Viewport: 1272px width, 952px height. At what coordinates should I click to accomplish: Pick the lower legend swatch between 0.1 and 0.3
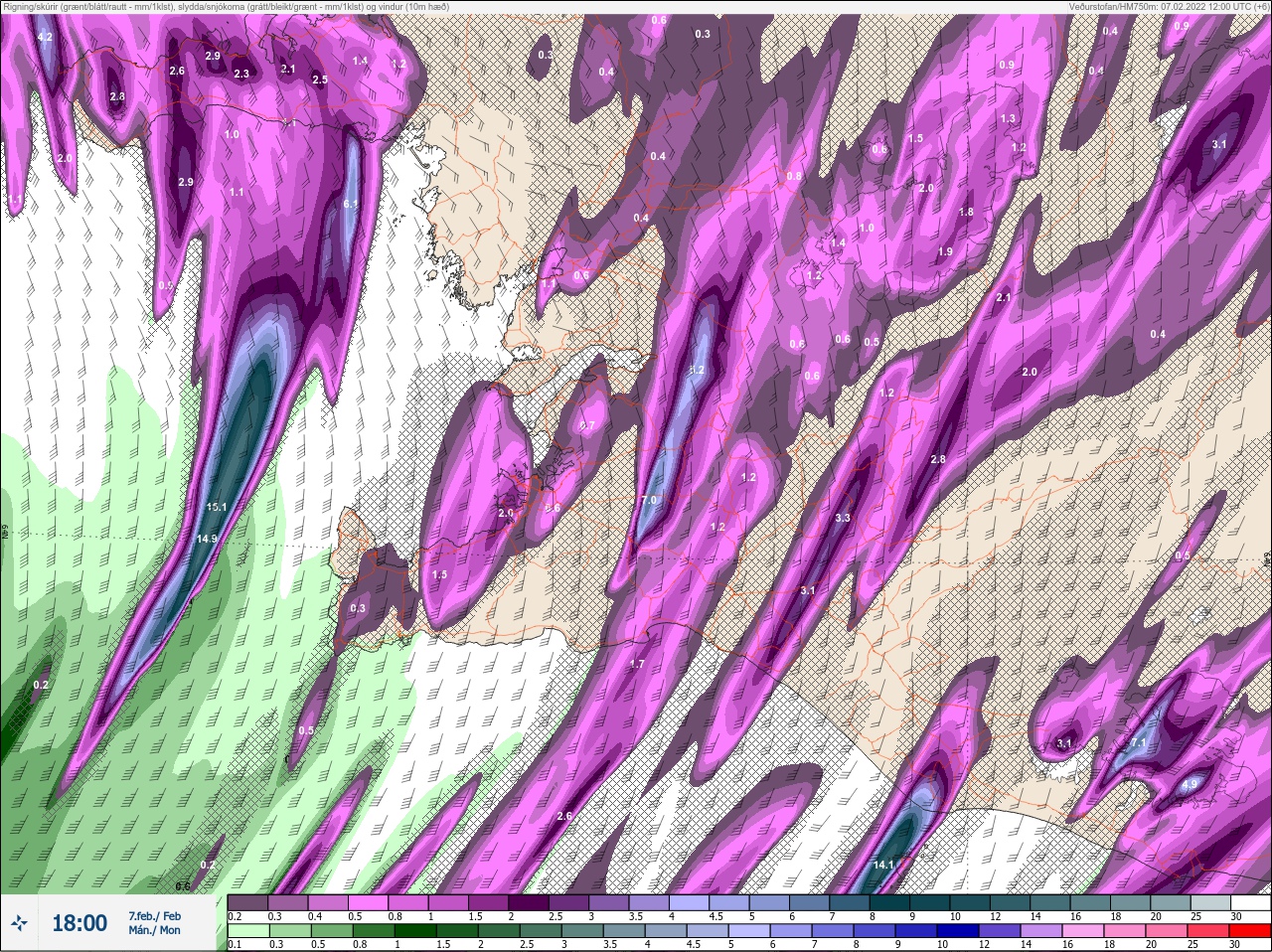[247, 931]
